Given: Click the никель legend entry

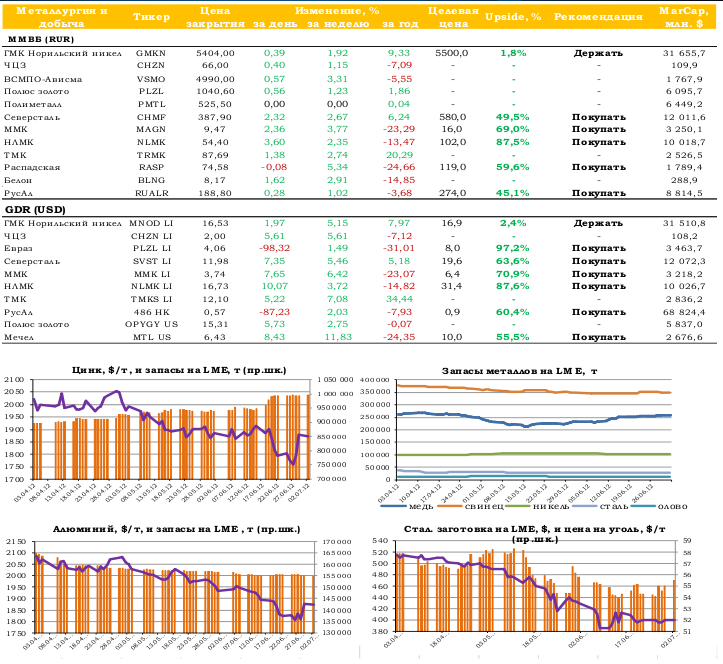Looking at the screenshot, I should point(538,506).
